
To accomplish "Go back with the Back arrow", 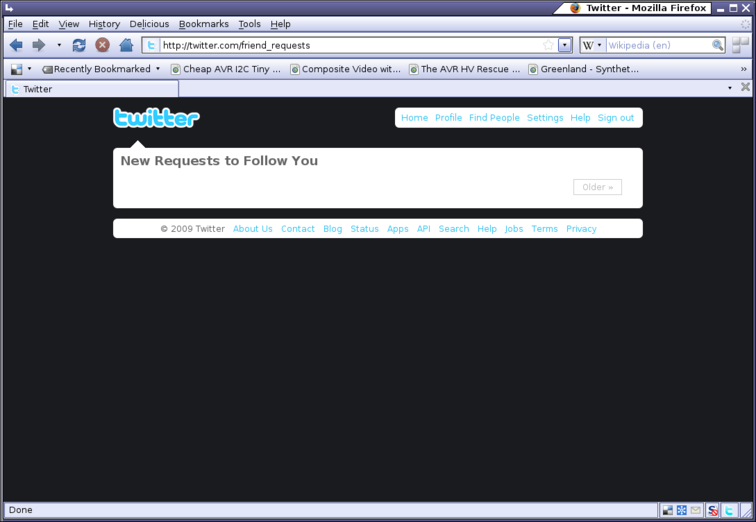I will 16,45.
